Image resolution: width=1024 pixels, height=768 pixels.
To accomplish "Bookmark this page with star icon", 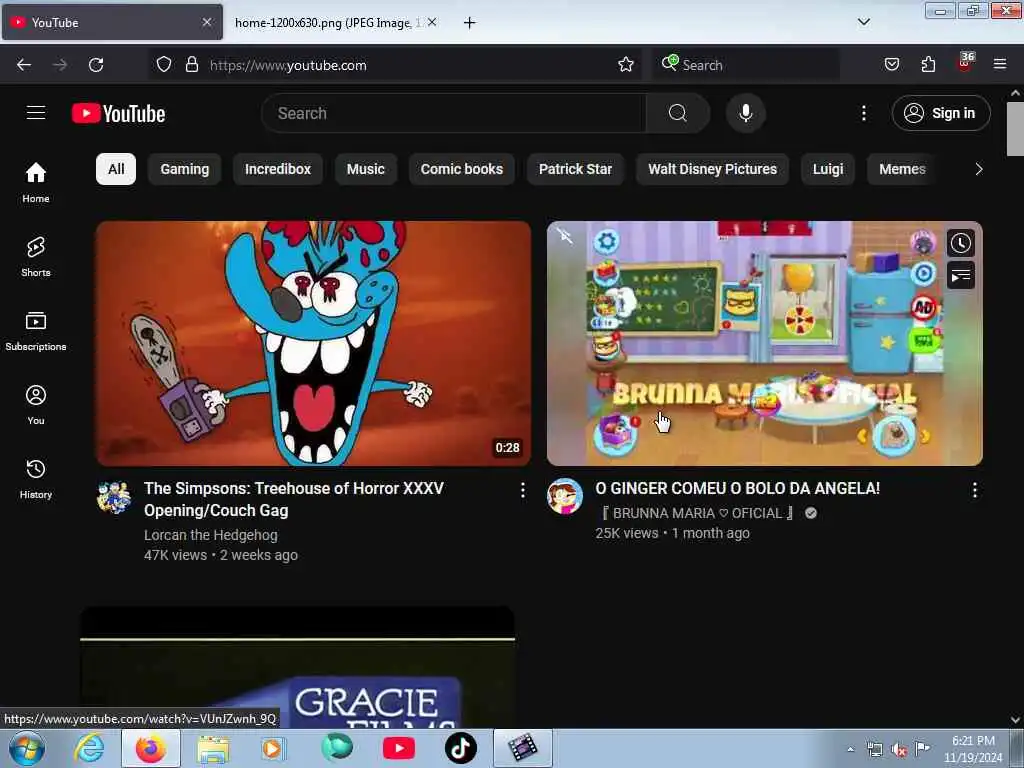I will coord(626,65).
